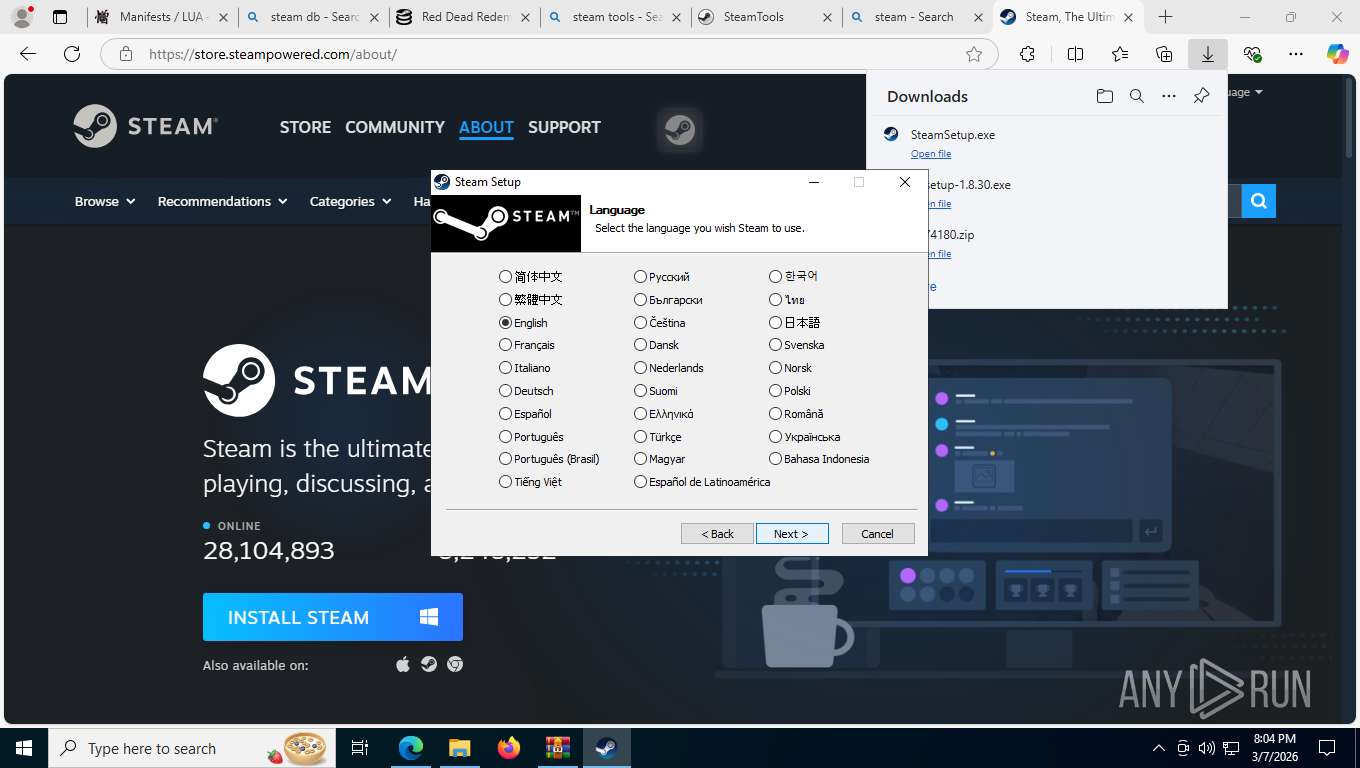The image size is (1360, 768).
Task: Open Copilot icon in Edge toolbar
Action: (1337, 55)
